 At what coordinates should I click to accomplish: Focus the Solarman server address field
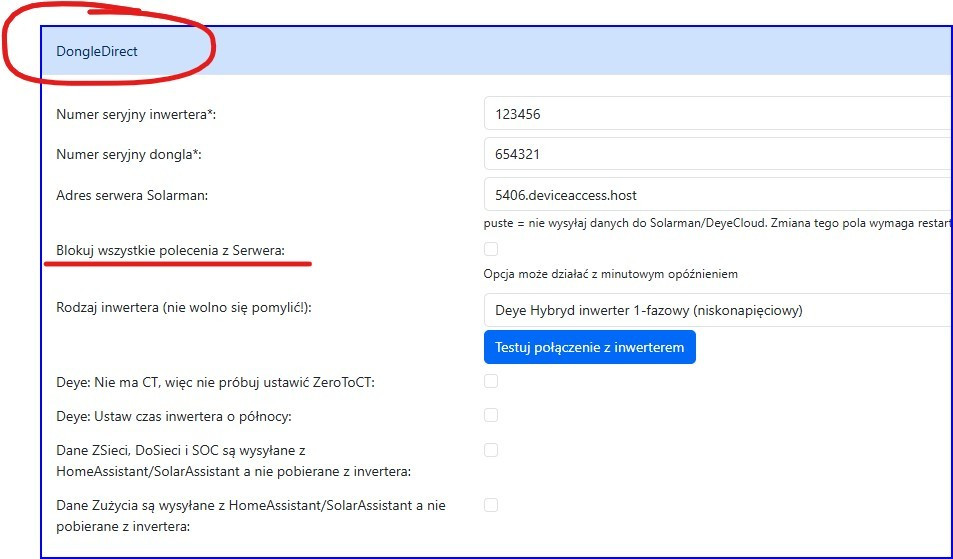tap(716, 195)
